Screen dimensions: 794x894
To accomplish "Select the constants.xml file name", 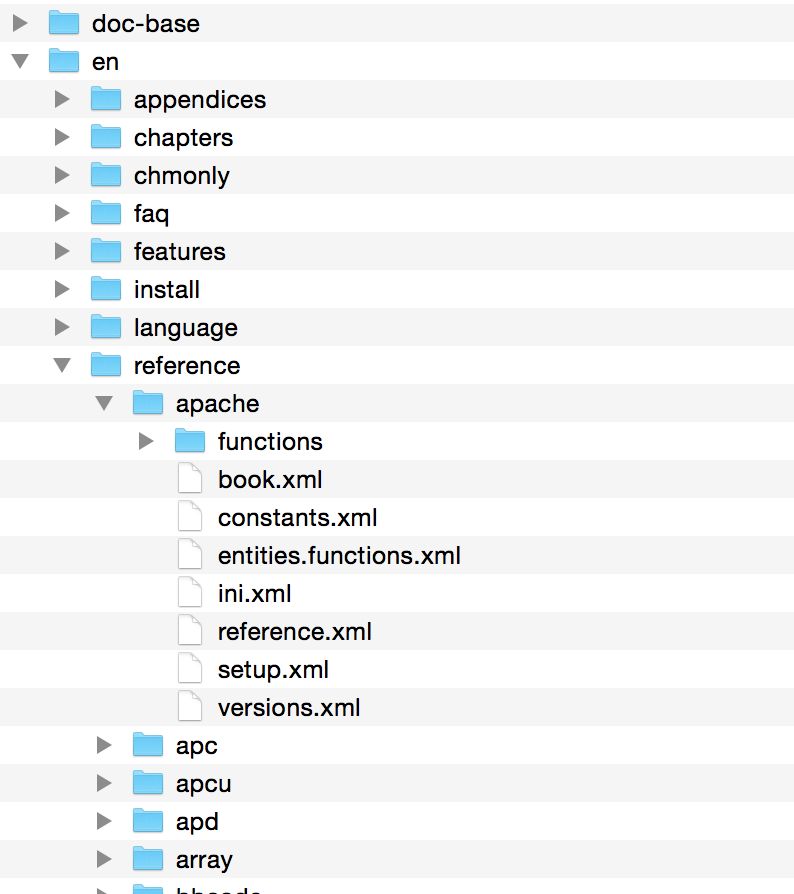I will pyautogui.click(x=298, y=518).
